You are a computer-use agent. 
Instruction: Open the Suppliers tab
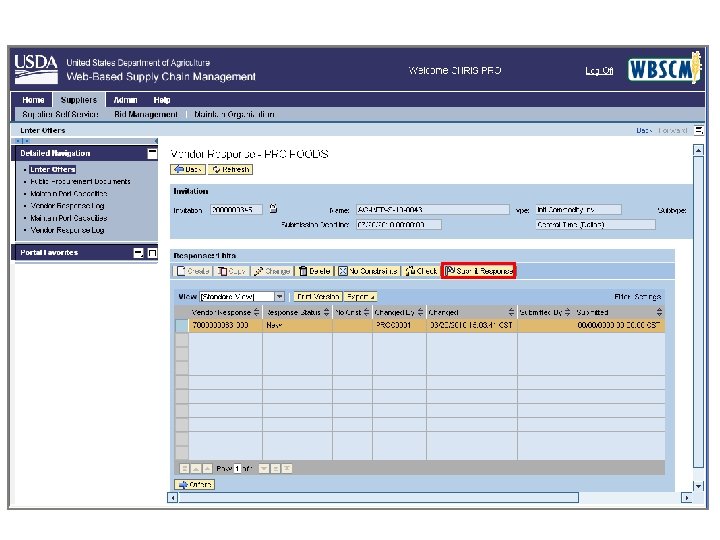(79, 100)
